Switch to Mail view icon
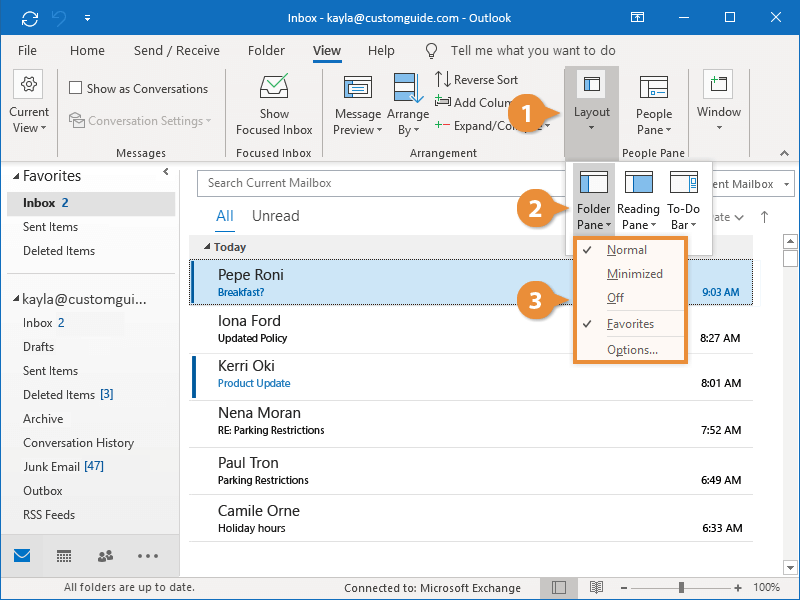Image resolution: width=800 pixels, height=600 pixels. click(x=22, y=556)
